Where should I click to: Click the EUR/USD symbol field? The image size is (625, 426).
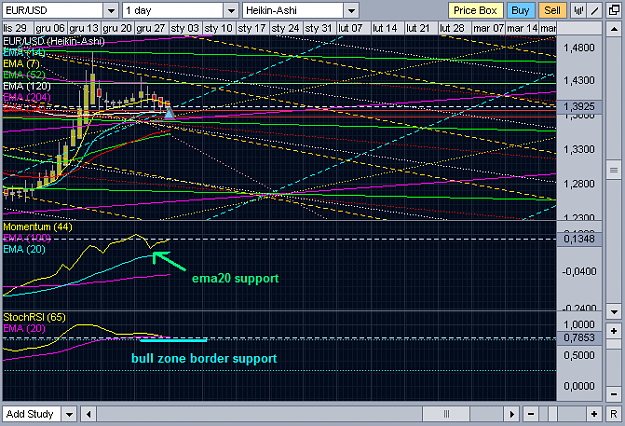(53, 10)
